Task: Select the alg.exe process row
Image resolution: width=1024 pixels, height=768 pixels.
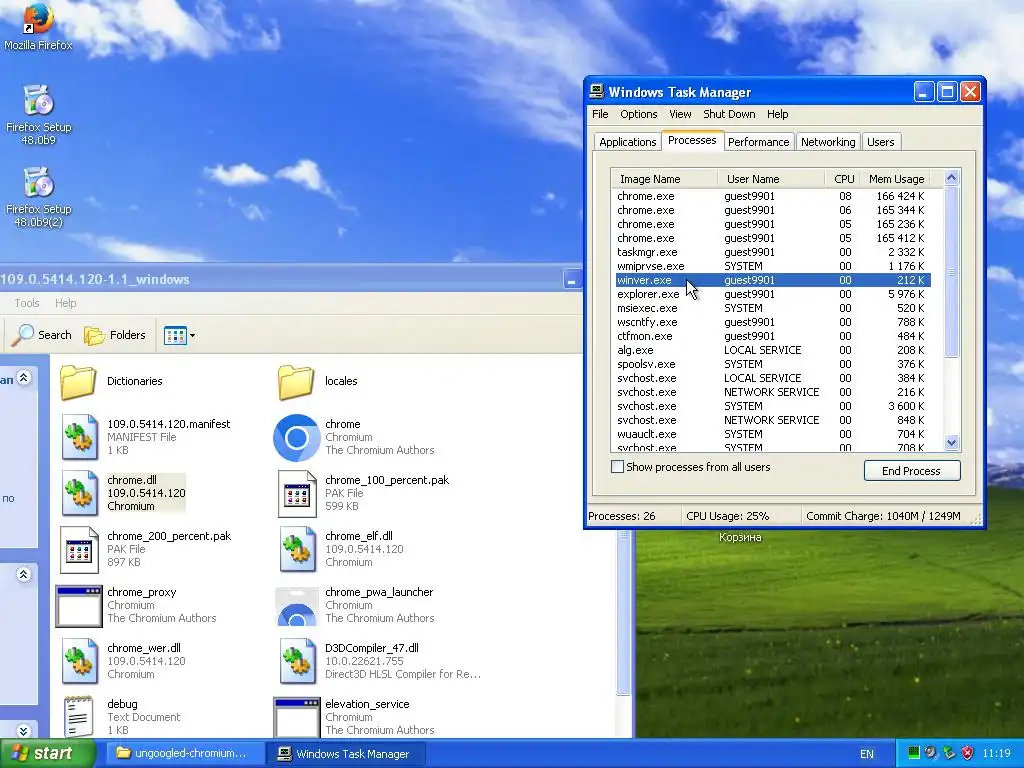Action: pyautogui.click(x=773, y=350)
